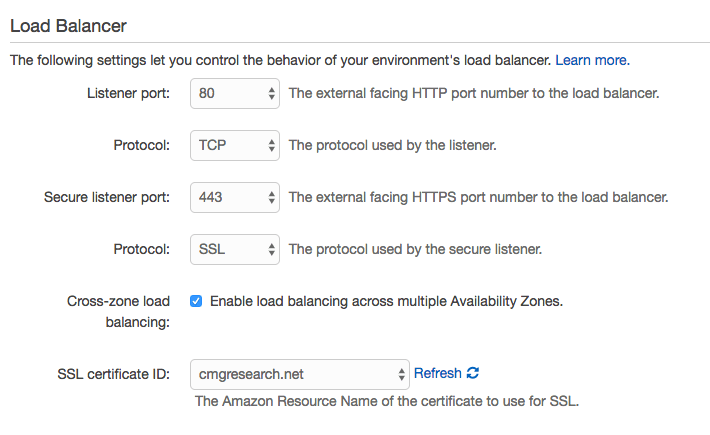Click the circular refresh arrows icon

(x=473, y=373)
